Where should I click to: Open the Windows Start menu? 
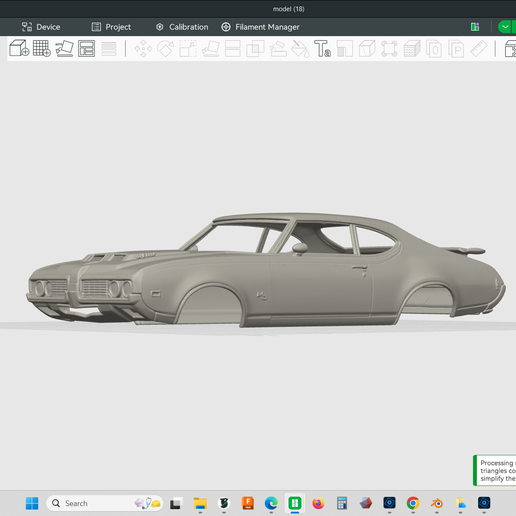[32, 503]
